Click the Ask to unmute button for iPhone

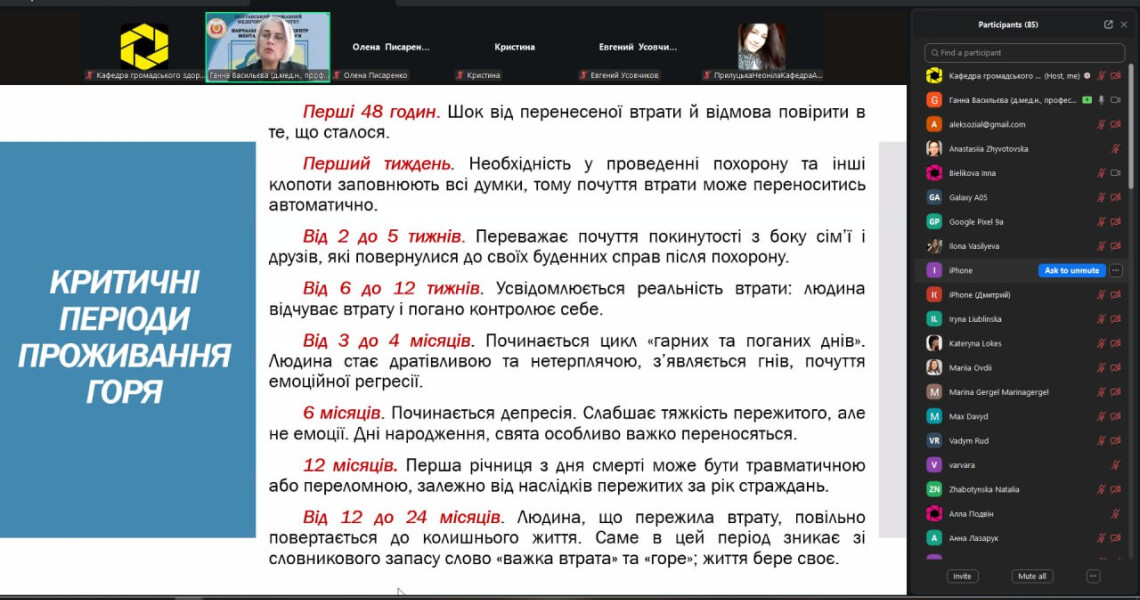(x=1071, y=270)
